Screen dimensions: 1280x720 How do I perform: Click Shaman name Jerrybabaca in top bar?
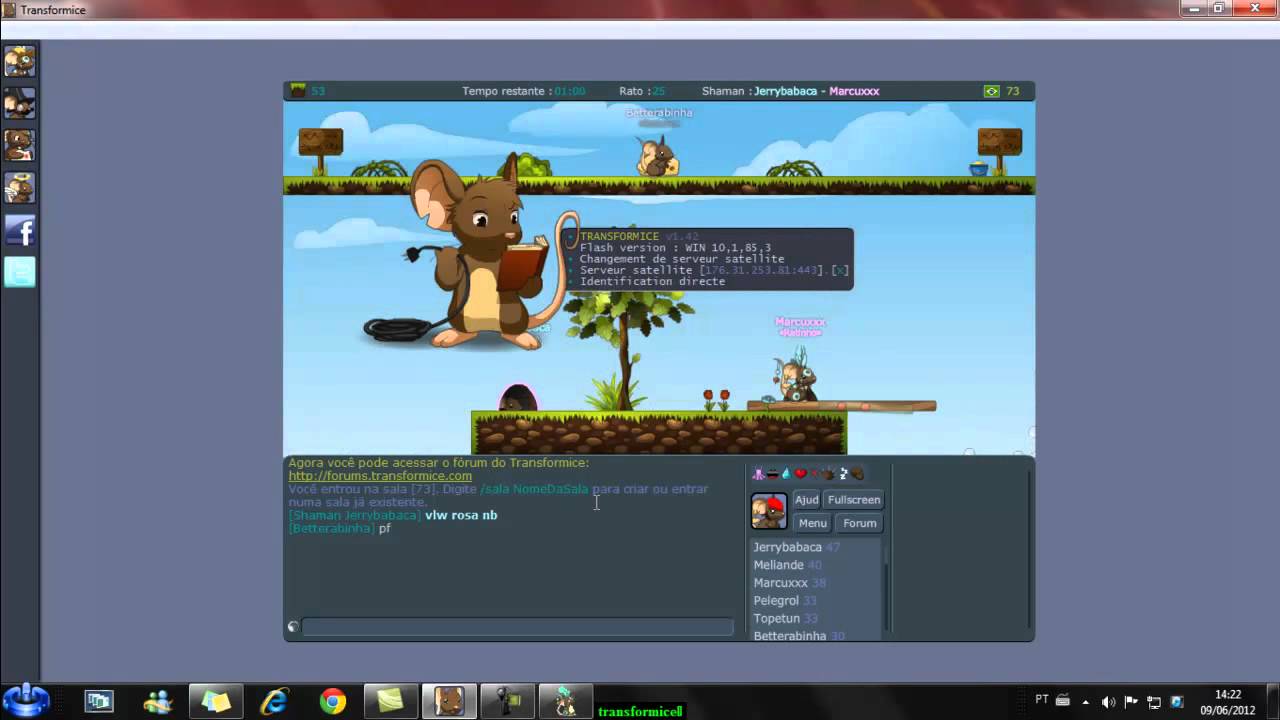[786, 91]
